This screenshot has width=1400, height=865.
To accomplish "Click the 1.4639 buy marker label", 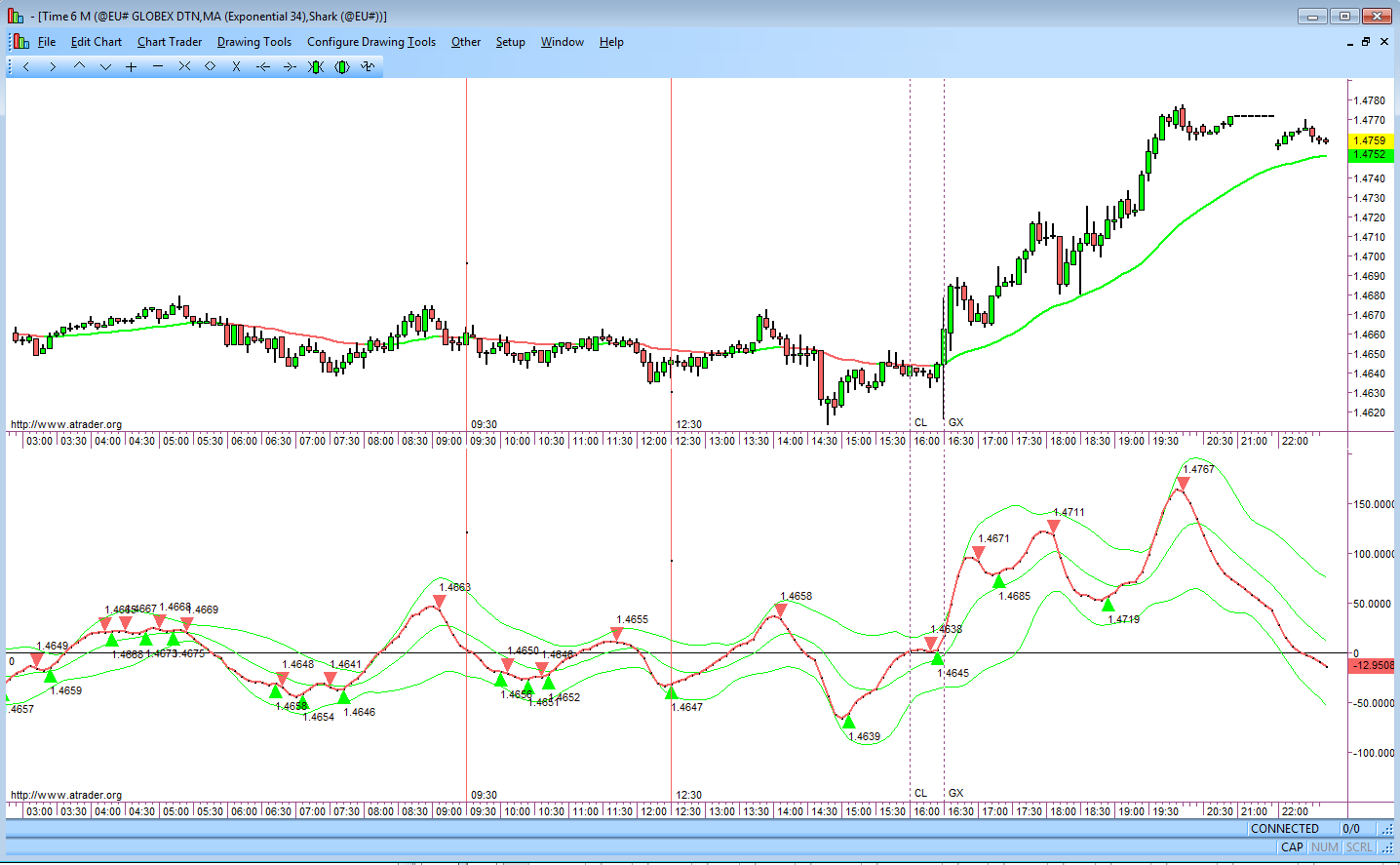I will point(865,736).
